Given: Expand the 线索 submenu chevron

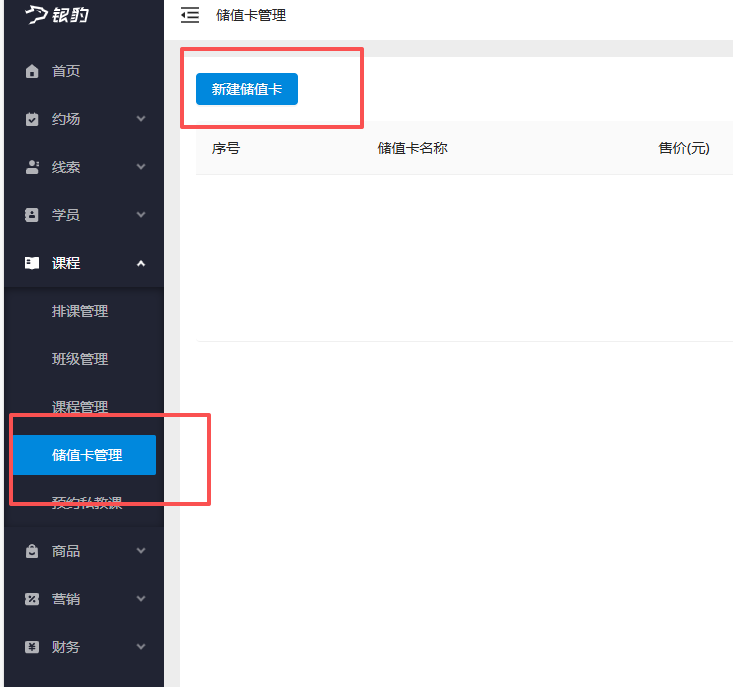Looking at the screenshot, I should [x=141, y=167].
